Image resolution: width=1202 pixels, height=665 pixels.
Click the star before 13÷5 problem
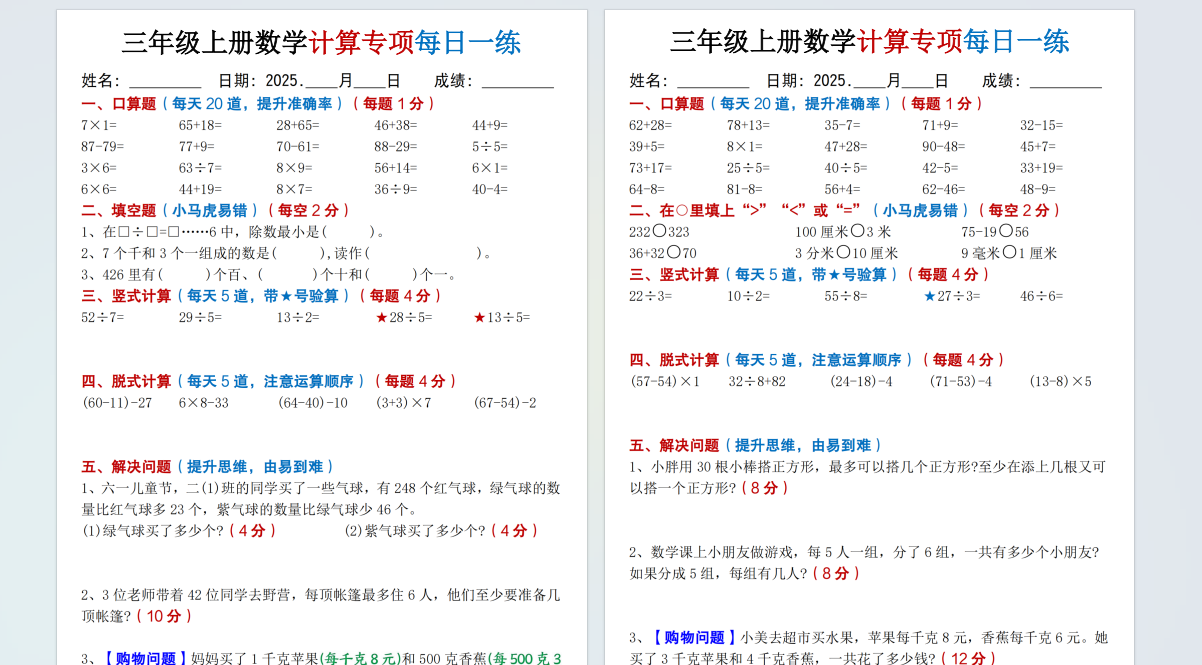click(x=479, y=318)
